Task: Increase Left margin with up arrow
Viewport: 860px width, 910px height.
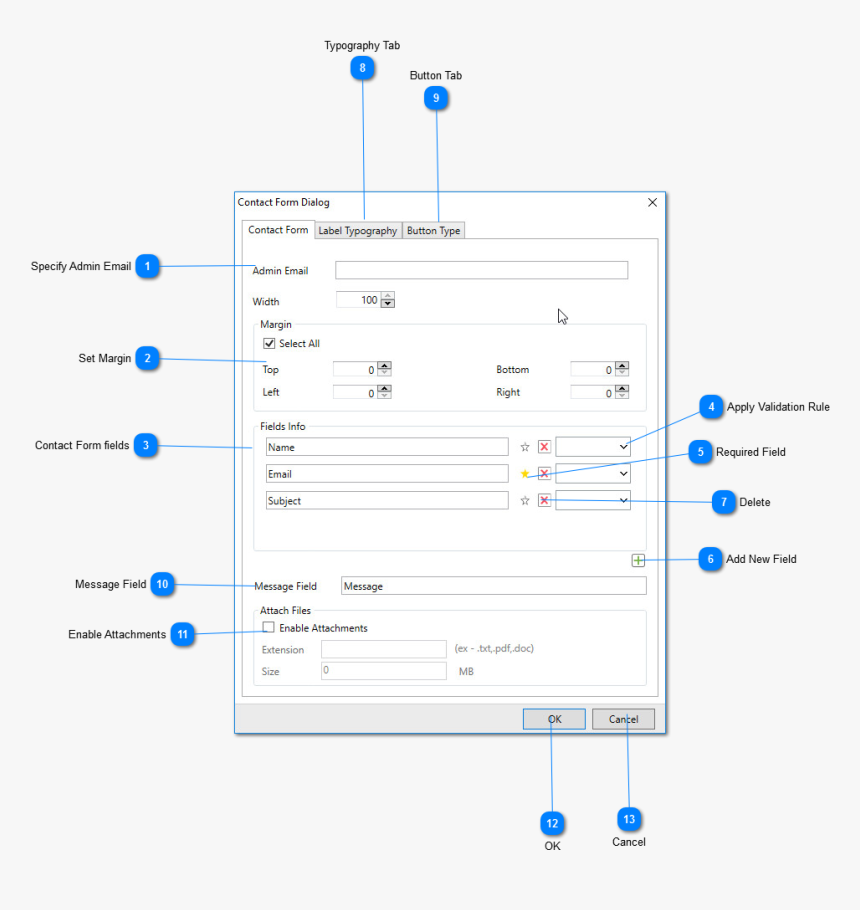Action: pos(384,388)
